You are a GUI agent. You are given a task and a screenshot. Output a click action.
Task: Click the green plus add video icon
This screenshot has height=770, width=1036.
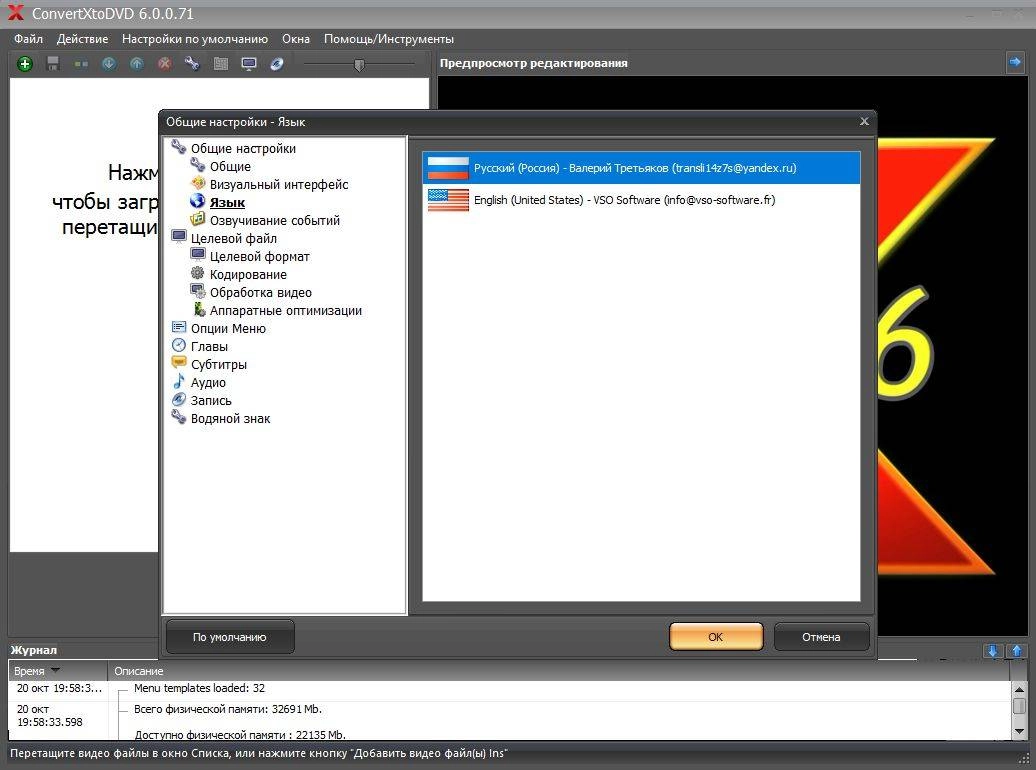(x=24, y=64)
